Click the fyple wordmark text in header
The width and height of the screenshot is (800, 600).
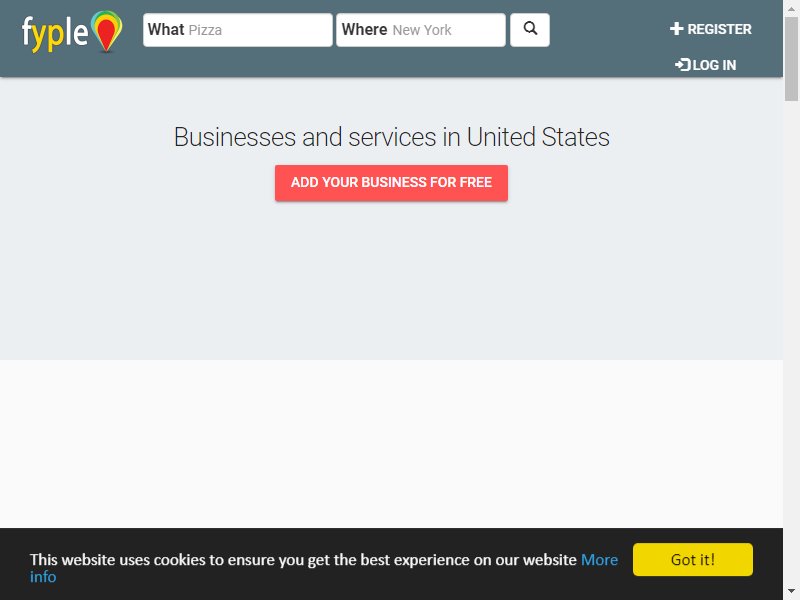(55, 33)
